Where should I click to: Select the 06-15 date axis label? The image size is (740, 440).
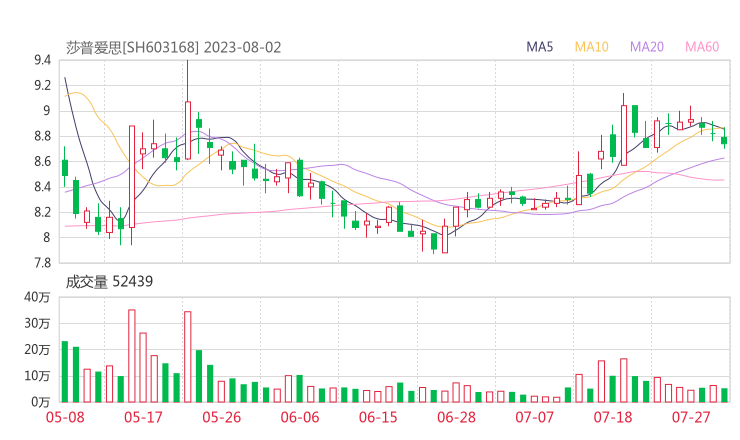(x=377, y=416)
